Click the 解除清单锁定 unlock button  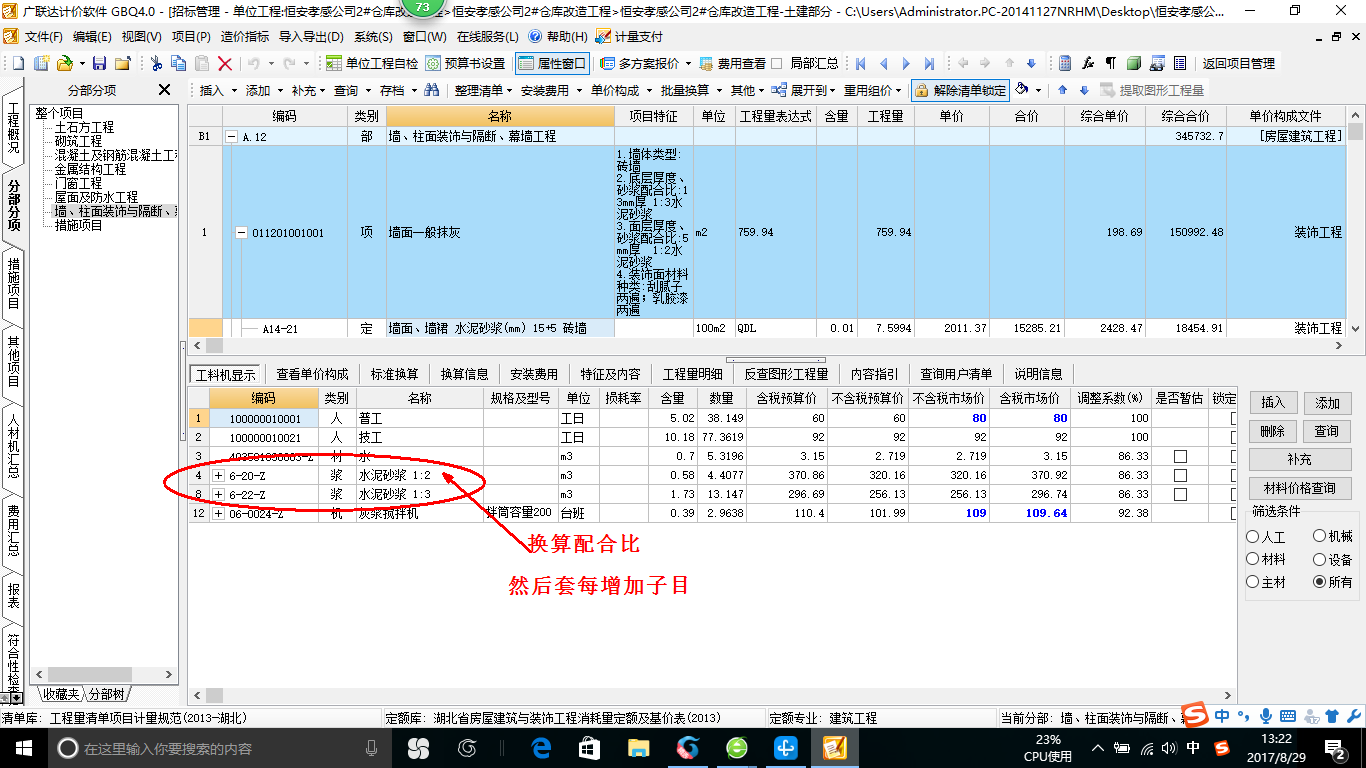(x=960, y=90)
